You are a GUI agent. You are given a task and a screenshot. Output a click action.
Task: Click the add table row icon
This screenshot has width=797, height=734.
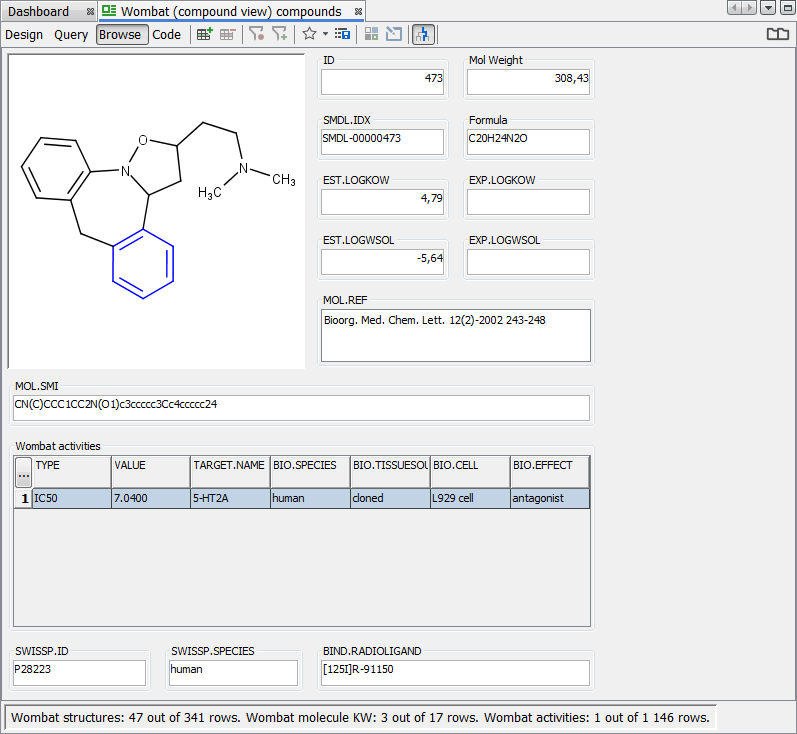pyautogui.click(x=204, y=34)
